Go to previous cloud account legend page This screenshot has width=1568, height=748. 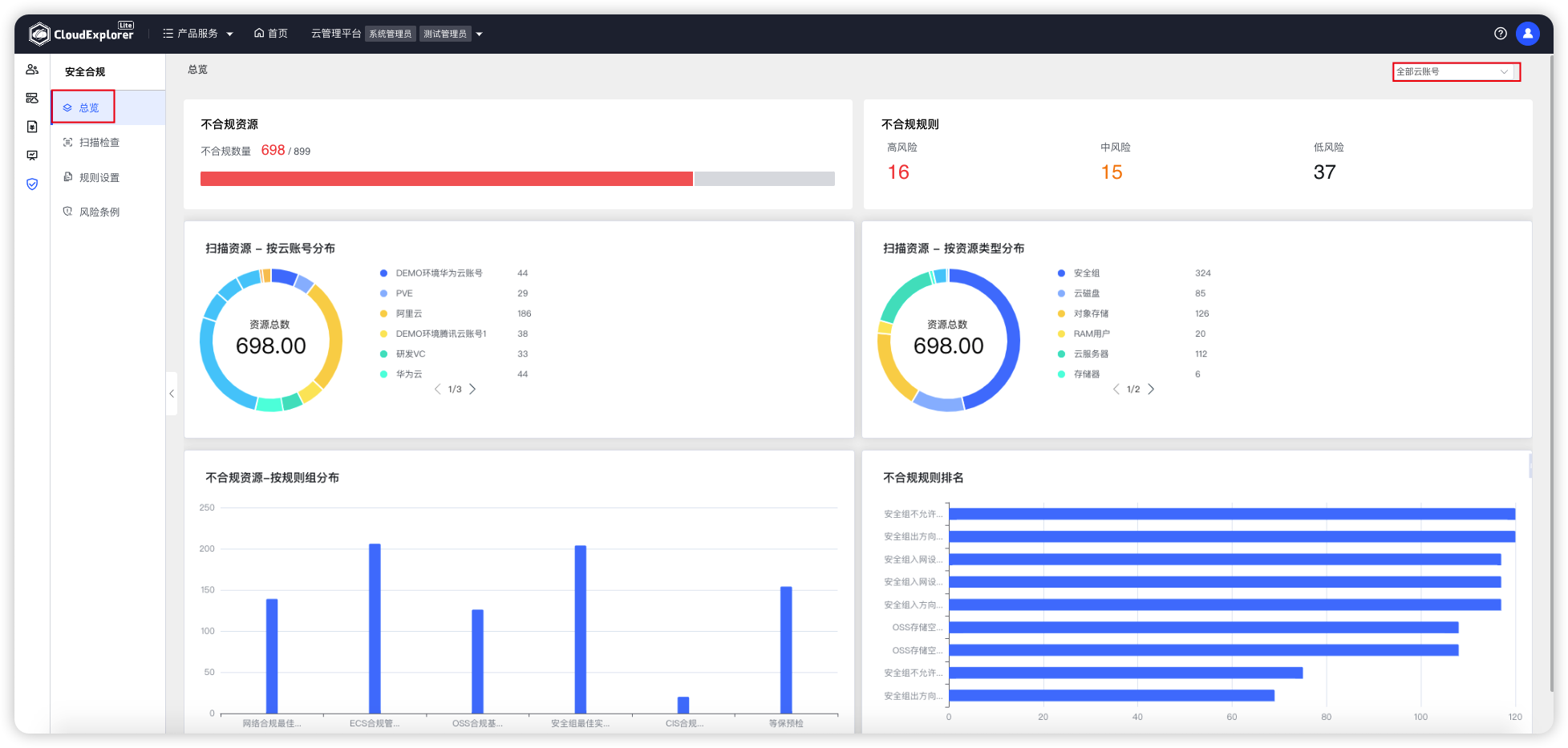[437, 389]
